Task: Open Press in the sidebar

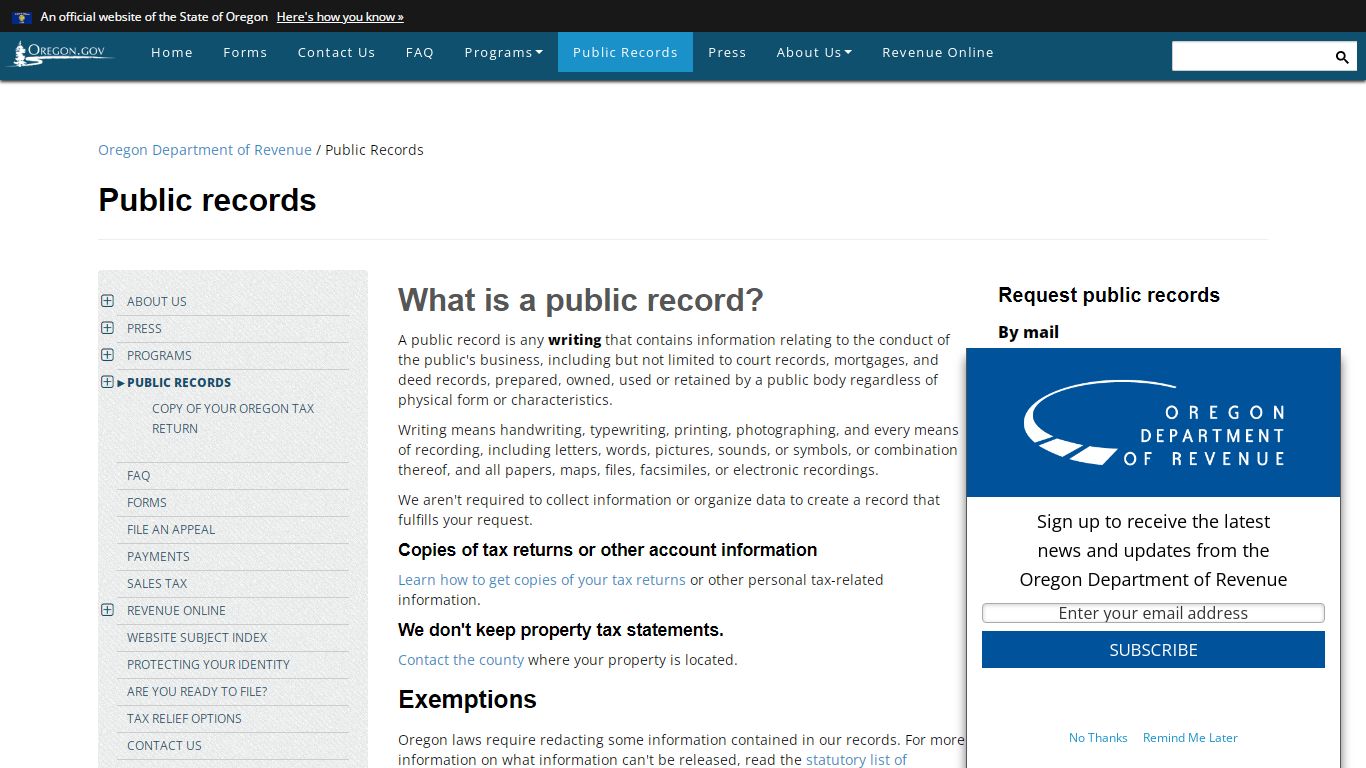Action: coord(144,328)
